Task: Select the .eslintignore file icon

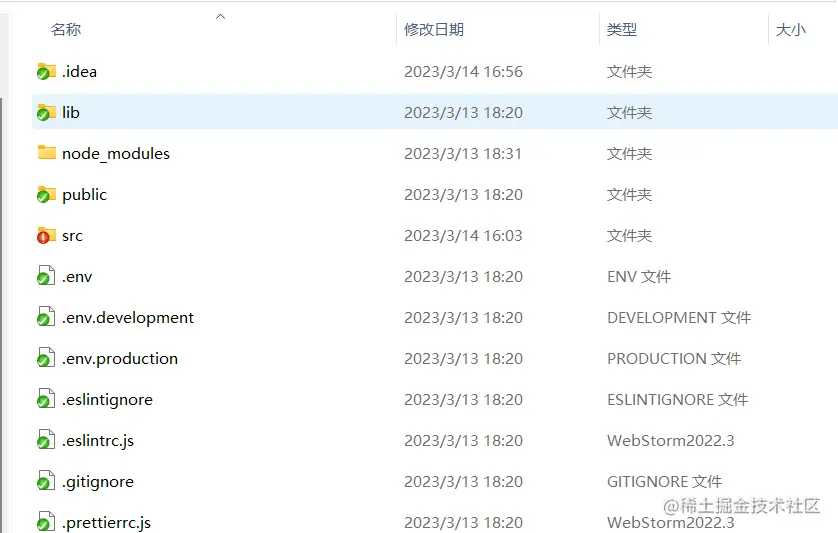Action: 45,399
